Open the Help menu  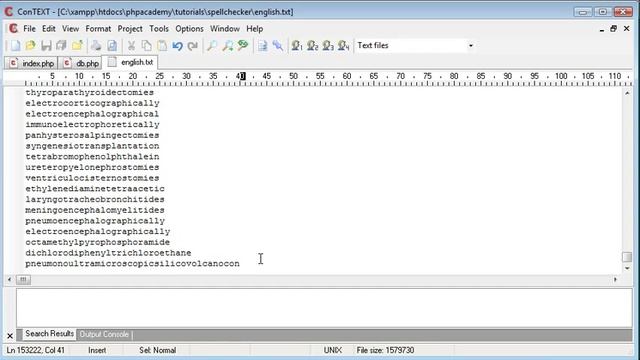coord(254,29)
